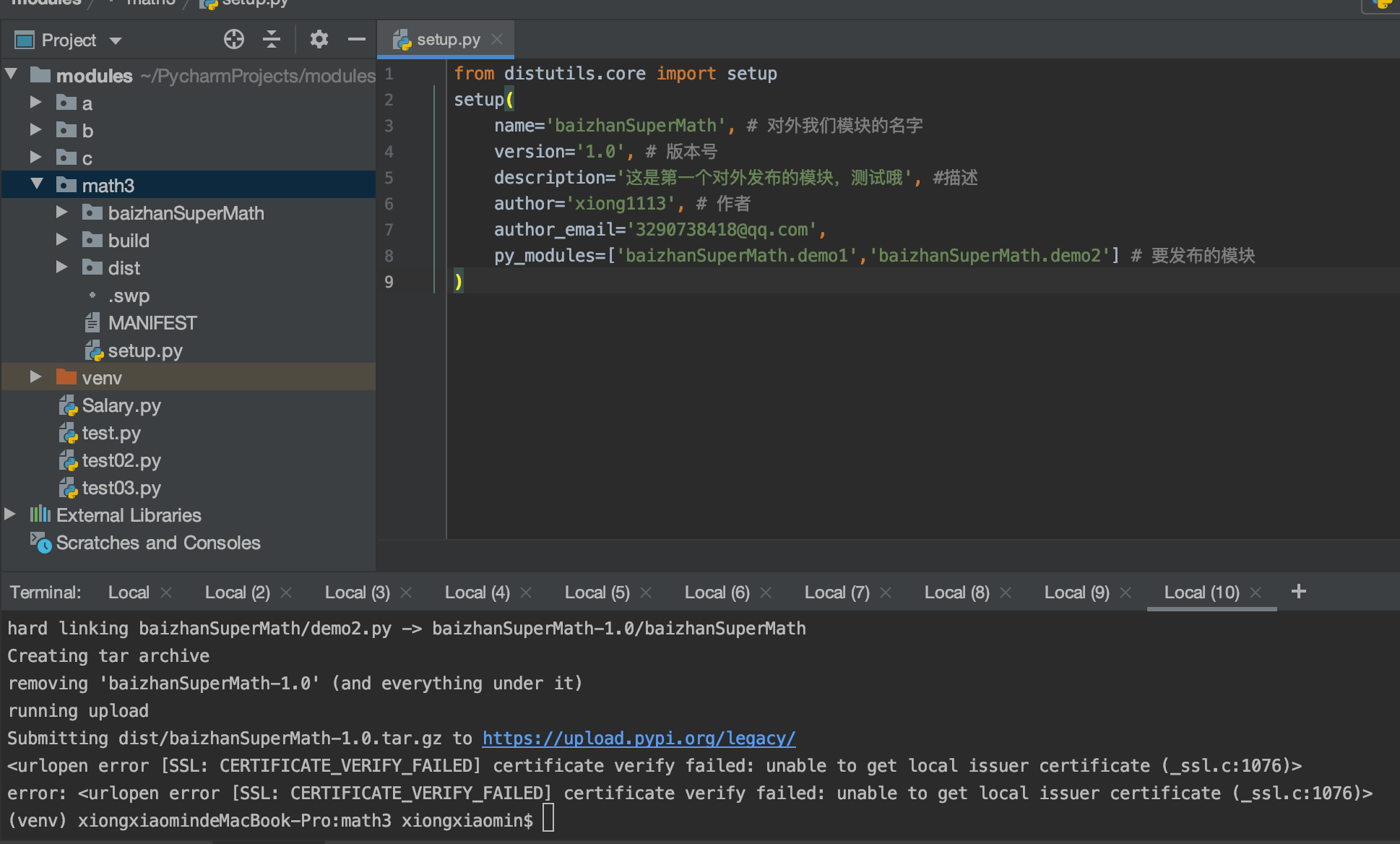This screenshot has width=1400, height=844.
Task: Collapse the math3 folder
Action: tap(37, 184)
